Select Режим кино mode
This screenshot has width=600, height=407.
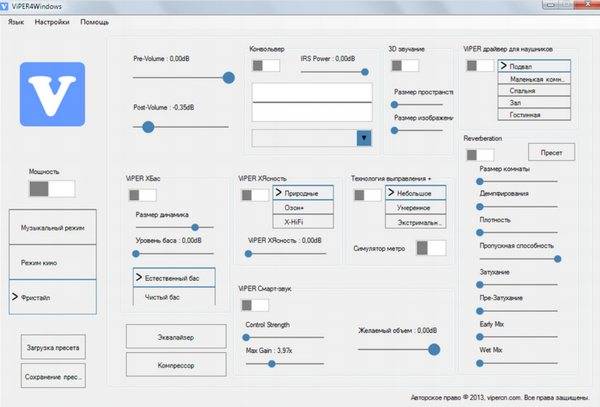[53, 262]
